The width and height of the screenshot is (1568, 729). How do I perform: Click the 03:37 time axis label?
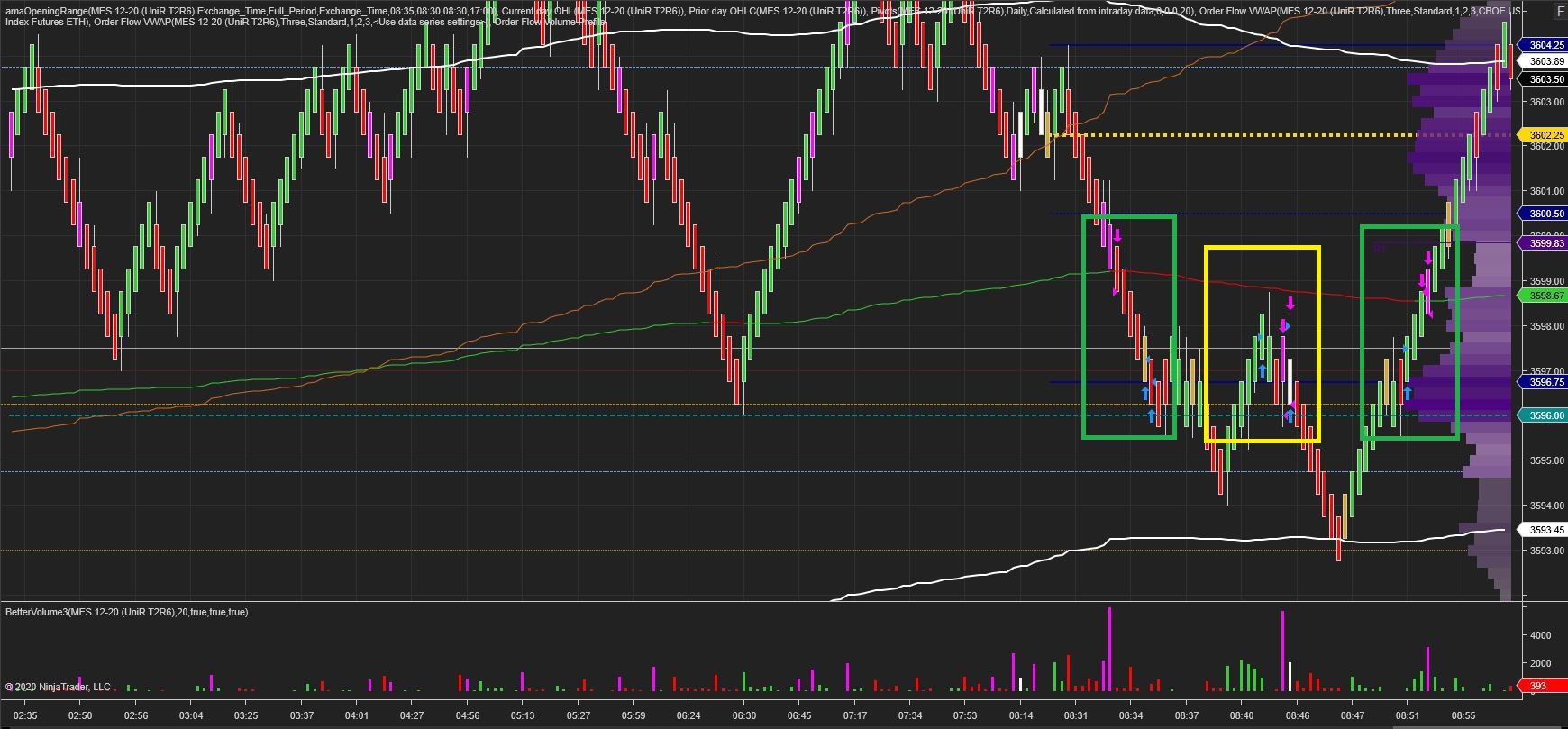[x=301, y=715]
